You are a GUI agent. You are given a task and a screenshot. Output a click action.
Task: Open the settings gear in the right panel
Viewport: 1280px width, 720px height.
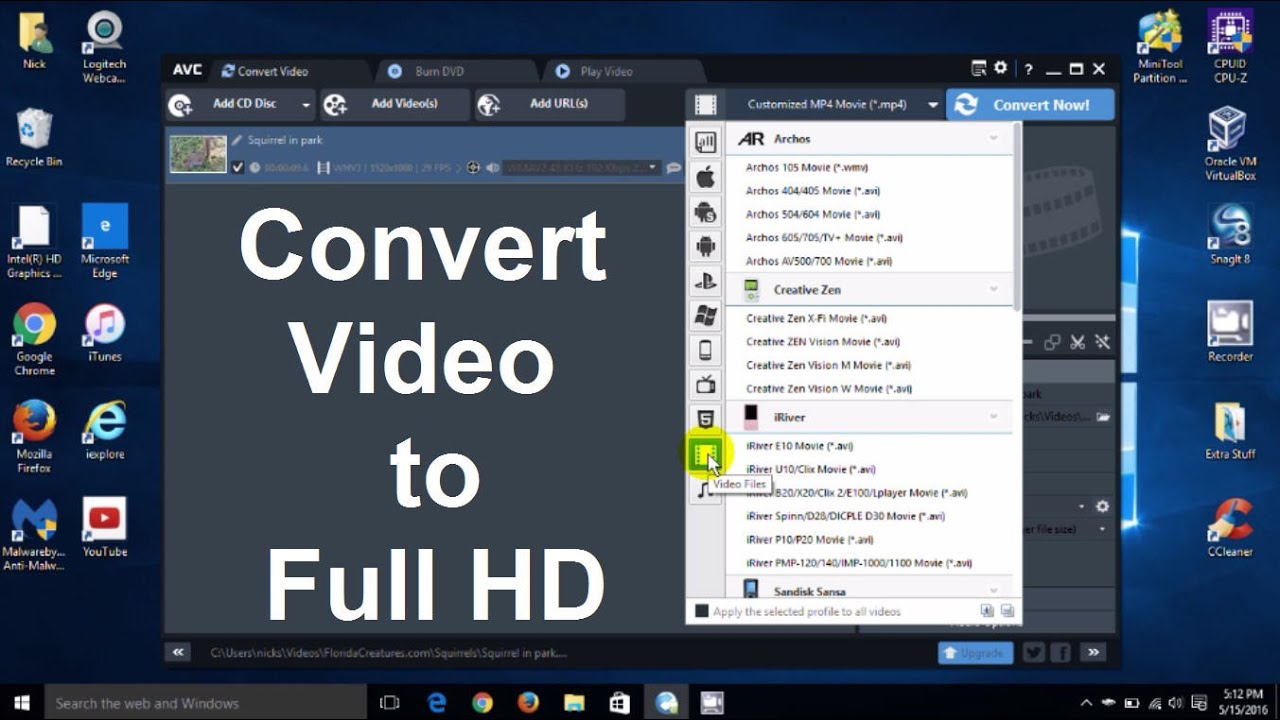point(1102,507)
